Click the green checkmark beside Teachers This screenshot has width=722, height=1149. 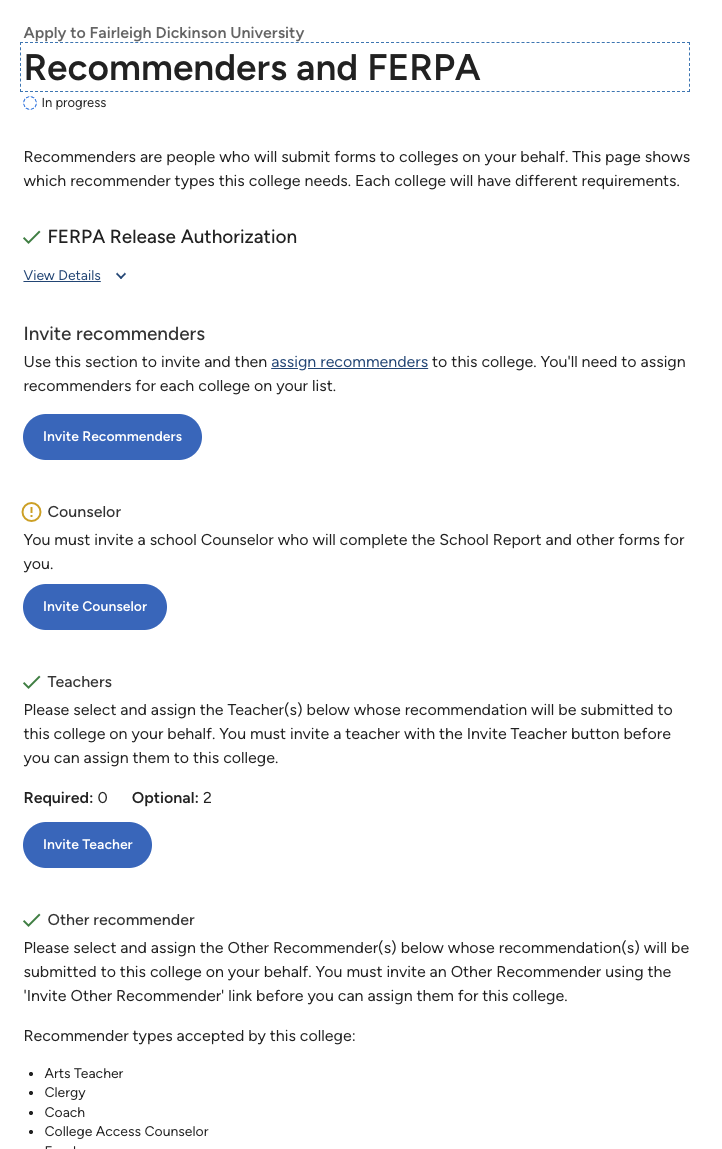tap(32, 682)
